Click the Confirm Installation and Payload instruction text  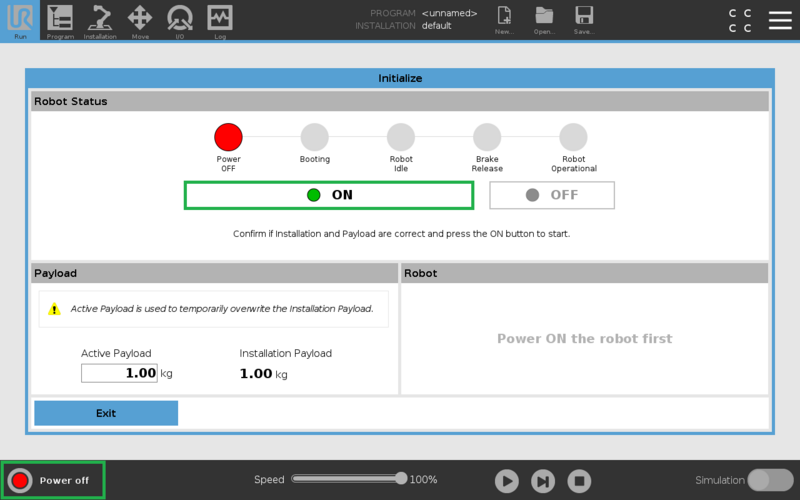click(402, 234)
